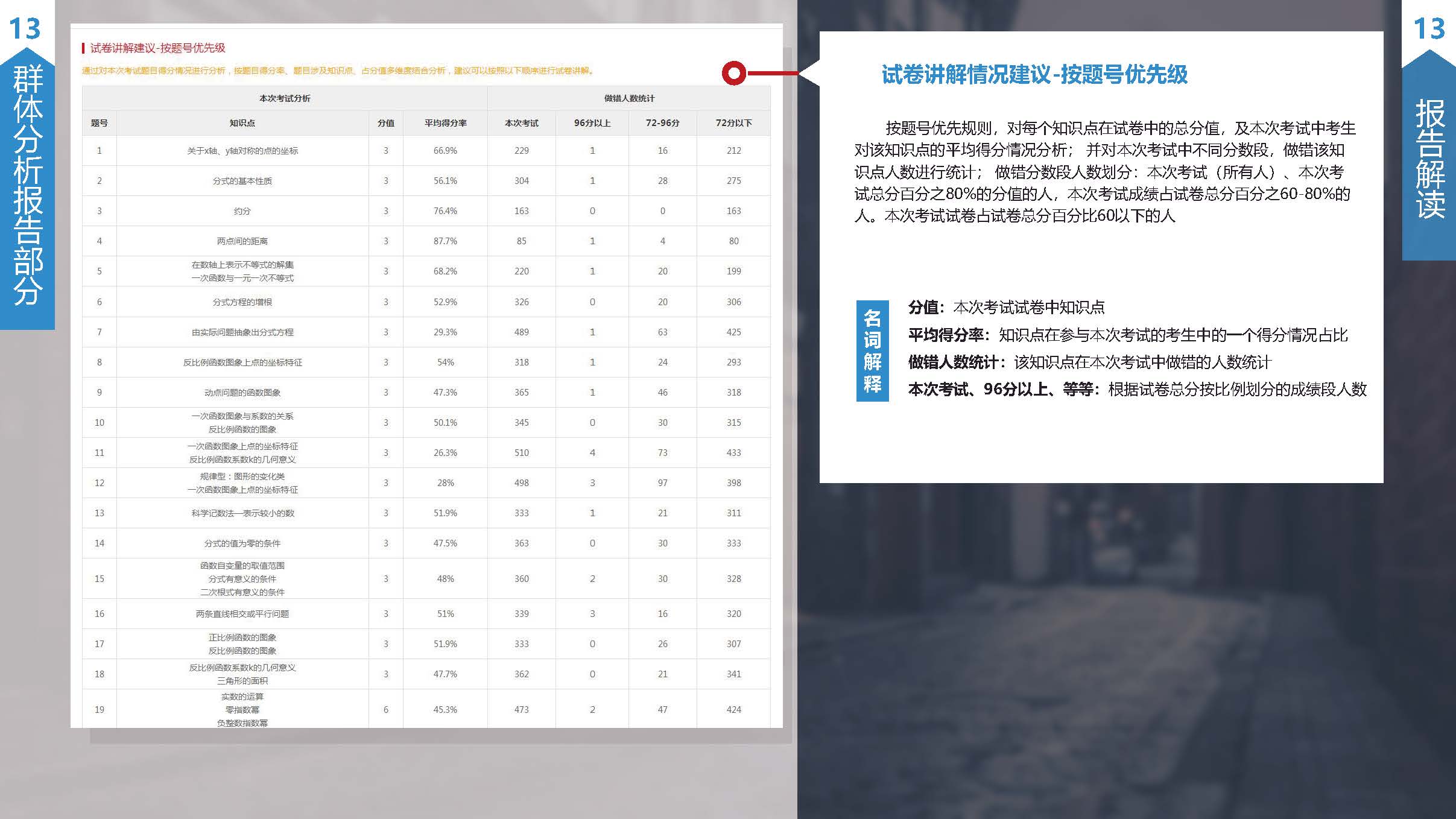Click the 报告解读 side banner
Viewport: 1456px width, 819px height.
click(x=1429, y=159)
